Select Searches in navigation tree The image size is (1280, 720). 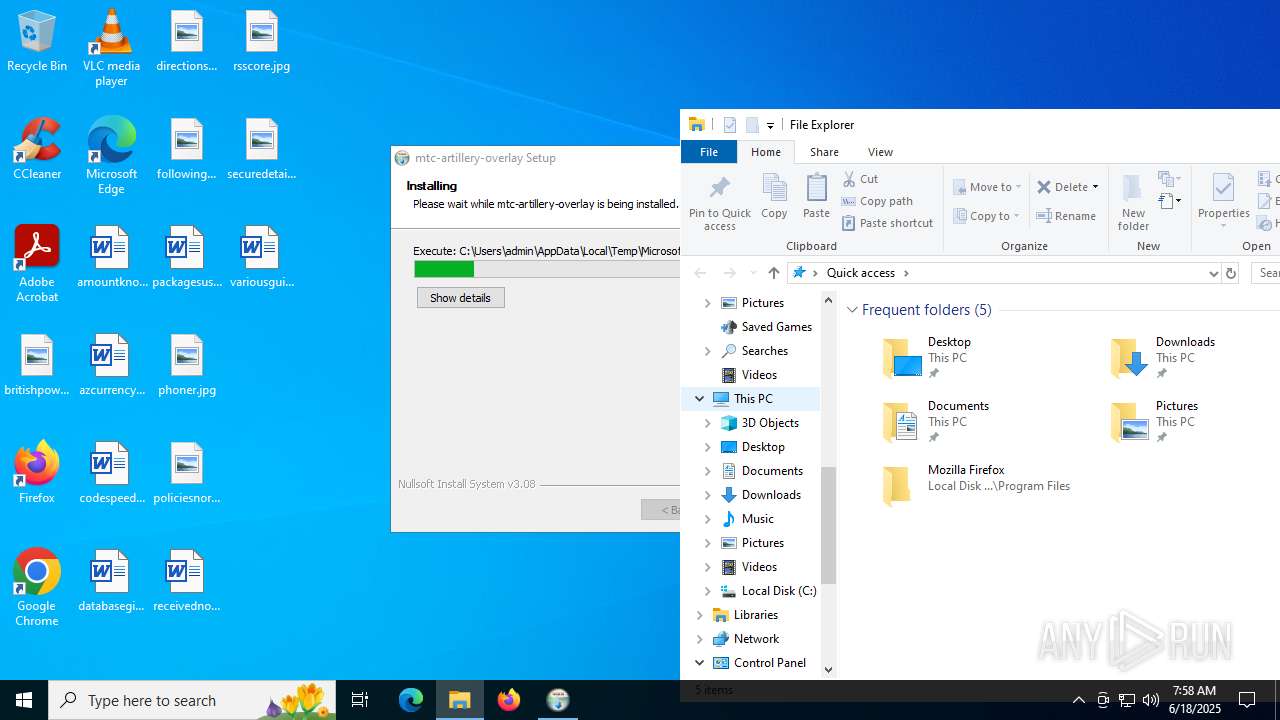[754, 351]
